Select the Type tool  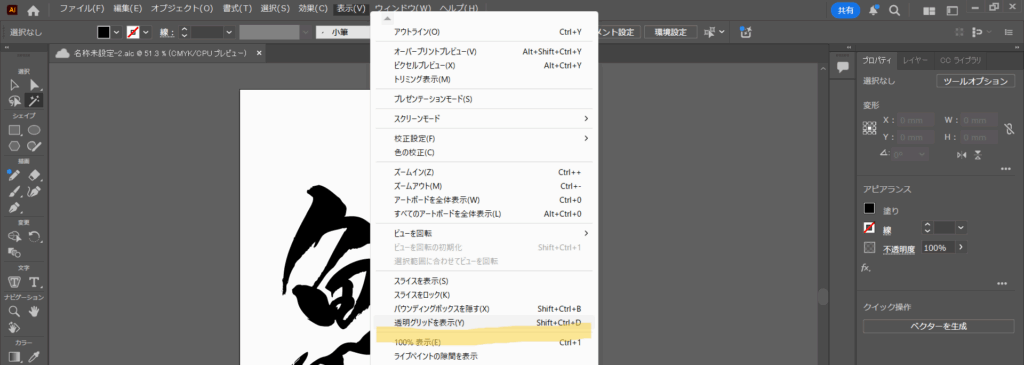click(x=34, y=281)
